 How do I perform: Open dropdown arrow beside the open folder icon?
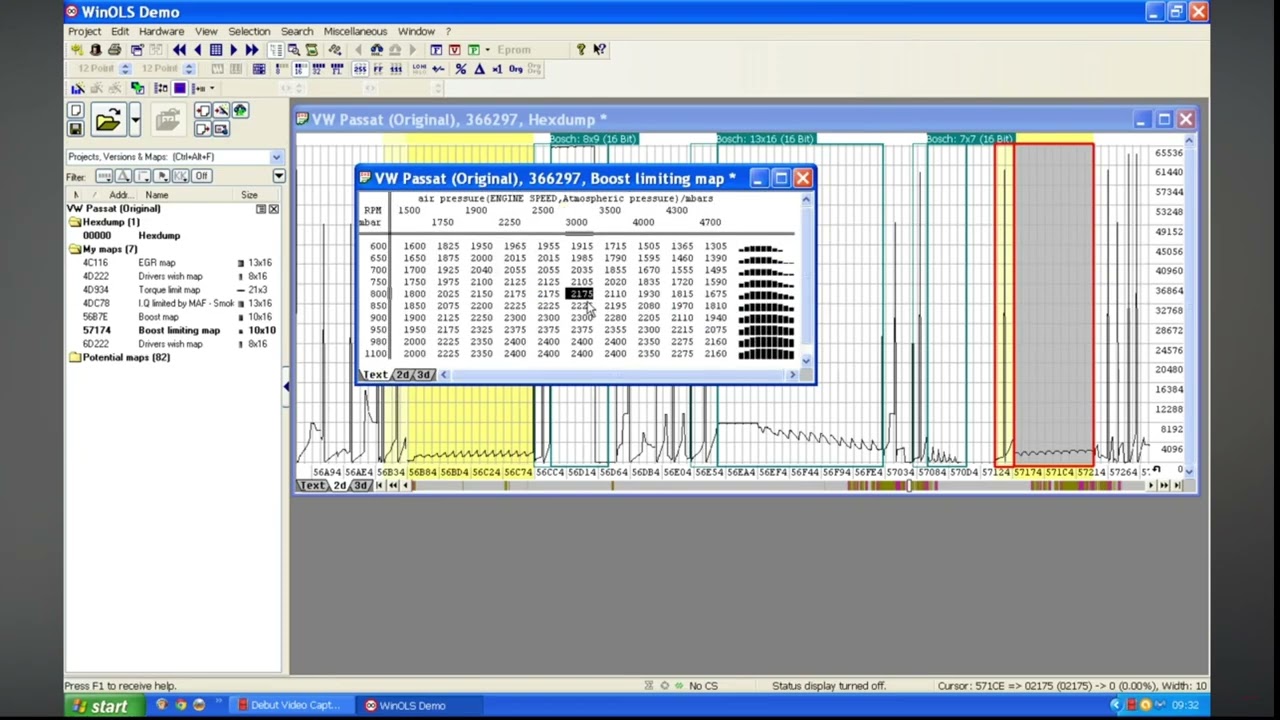point(134,120)
